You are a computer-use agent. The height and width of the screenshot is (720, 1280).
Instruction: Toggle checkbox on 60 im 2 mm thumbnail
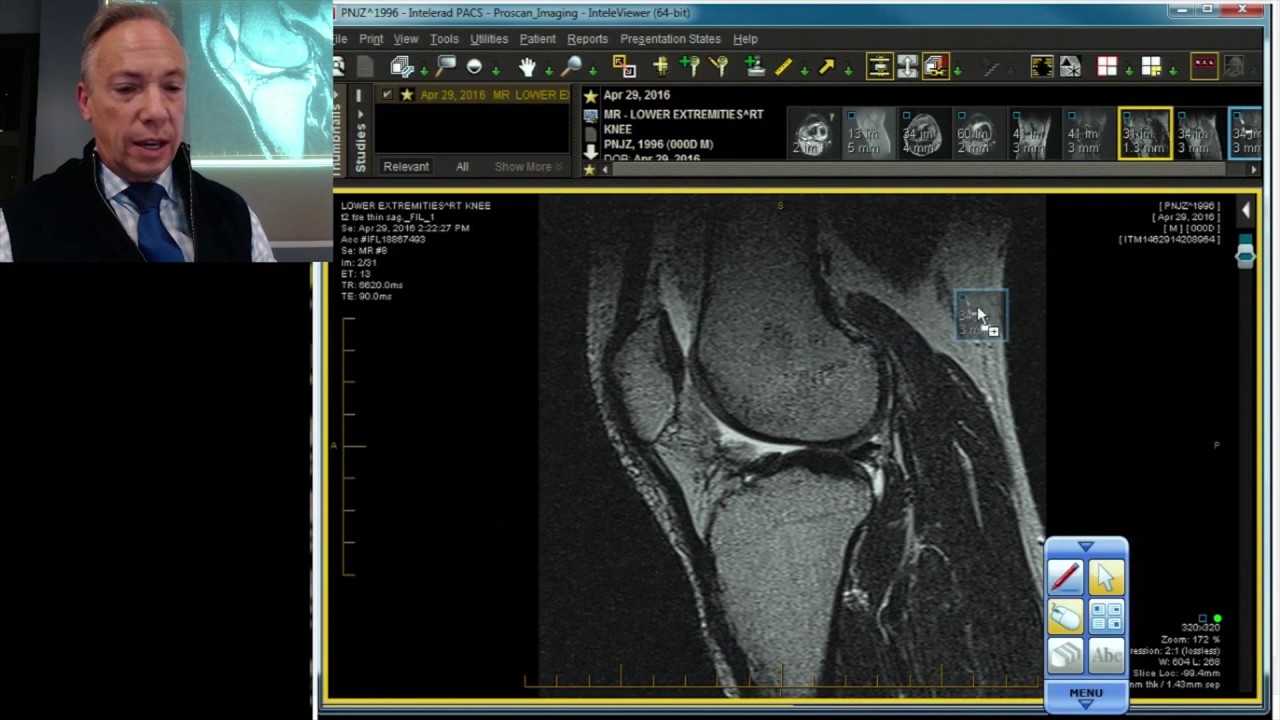pos(961,115)
